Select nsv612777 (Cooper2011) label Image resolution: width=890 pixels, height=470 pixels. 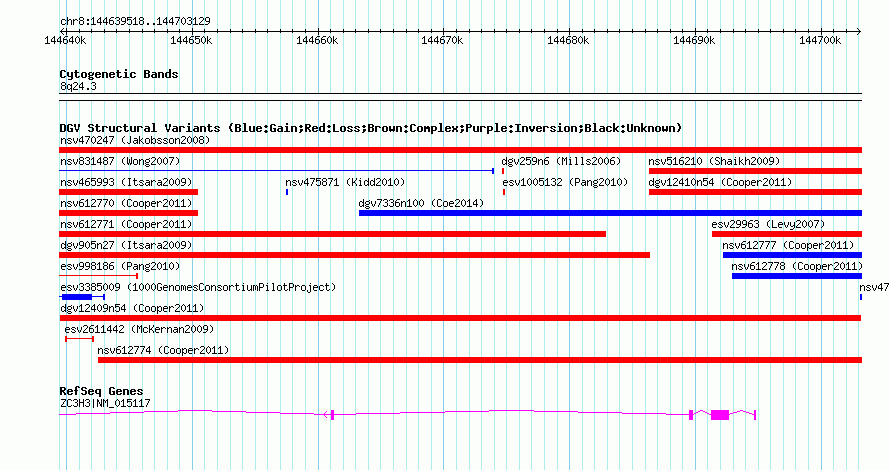(788, 245)
